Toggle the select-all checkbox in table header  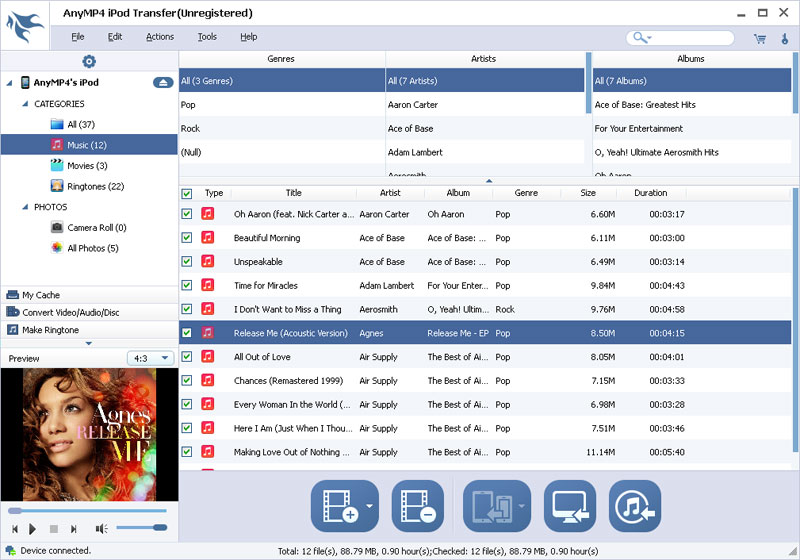click(187, 194)
